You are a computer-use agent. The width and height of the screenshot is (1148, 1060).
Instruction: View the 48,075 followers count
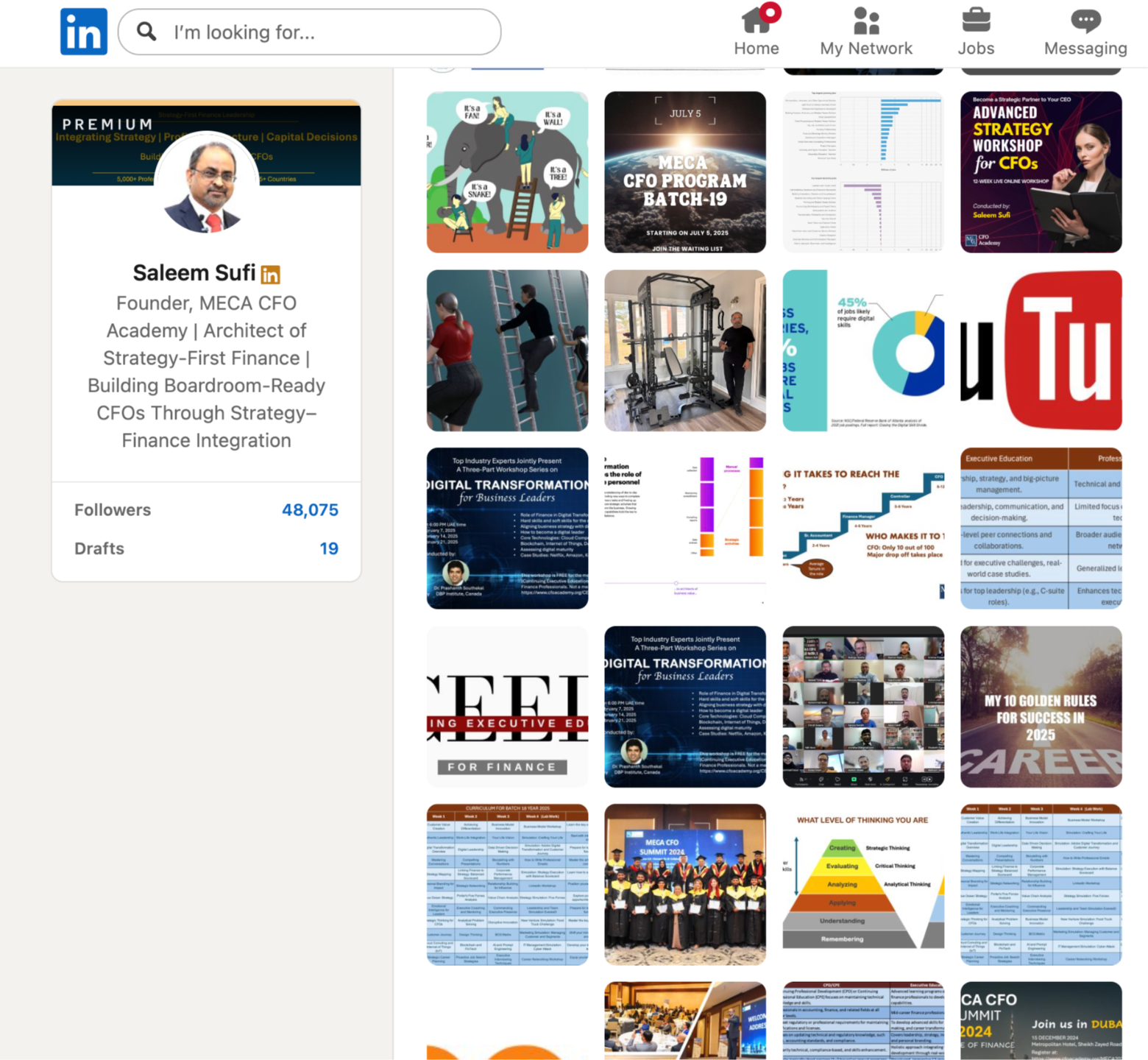pos(310,510)
